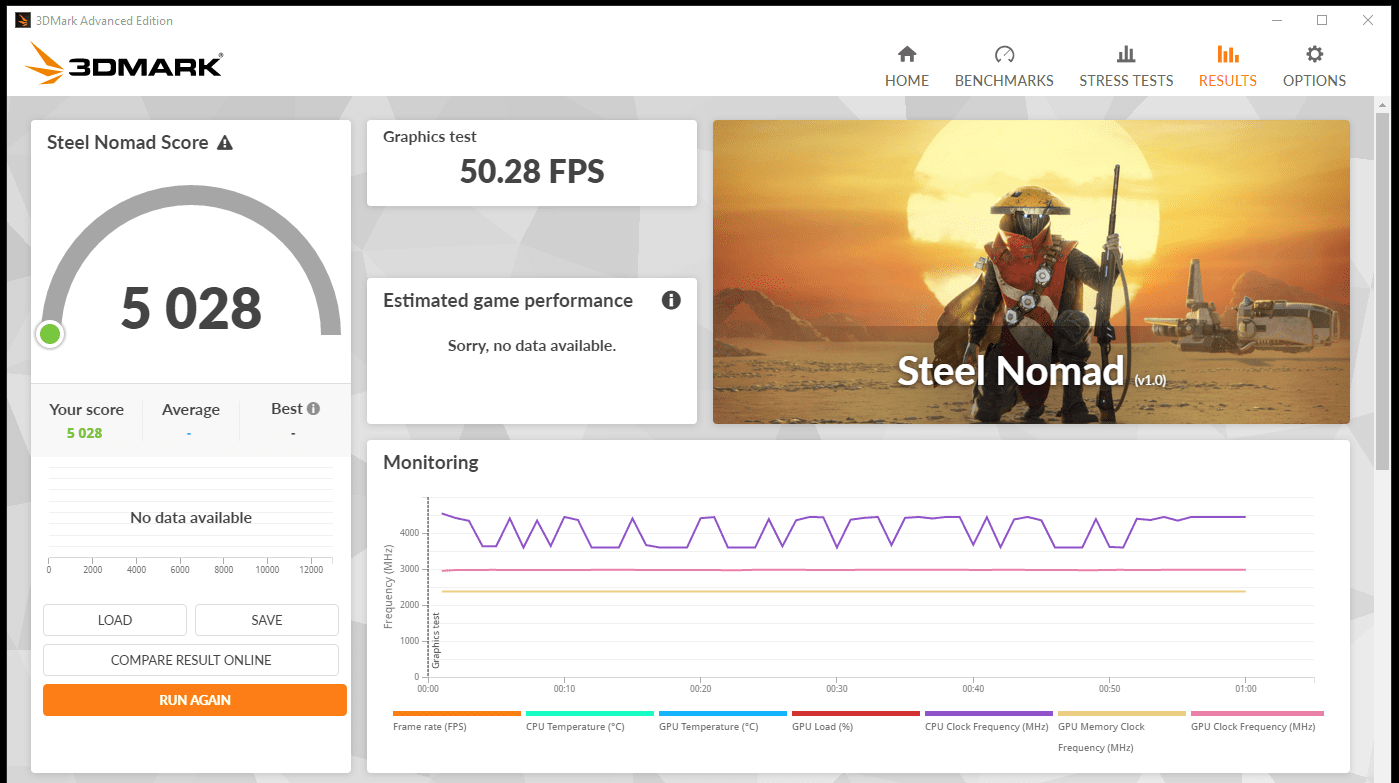Click the warning triangle beside Steel Nomad Score
The image size is (1399, 783).
pyautogui.click(x=225, y=143)
